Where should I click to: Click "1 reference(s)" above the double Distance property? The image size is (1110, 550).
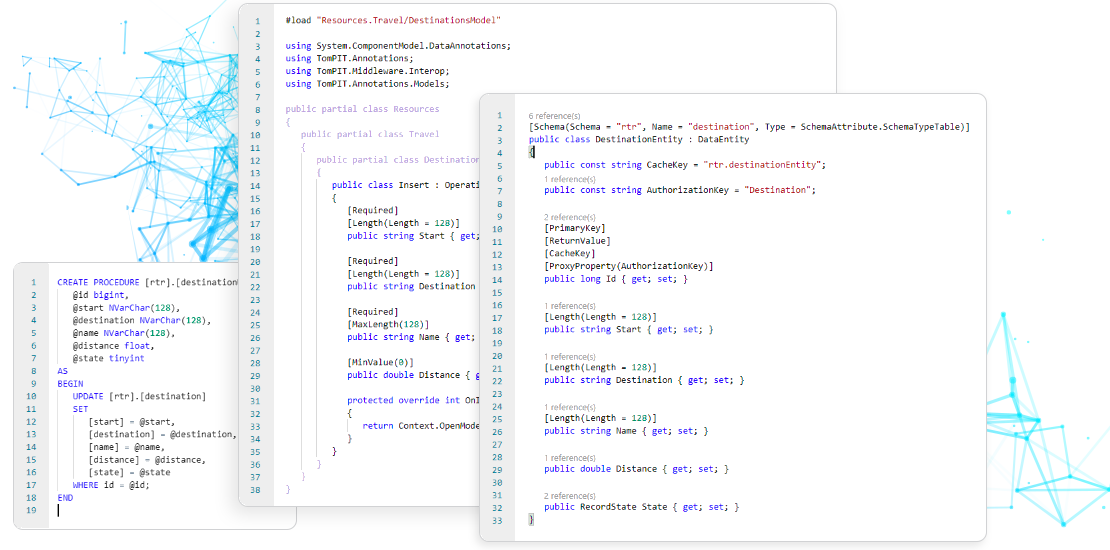pyautogui.click(x=570, y=458)
